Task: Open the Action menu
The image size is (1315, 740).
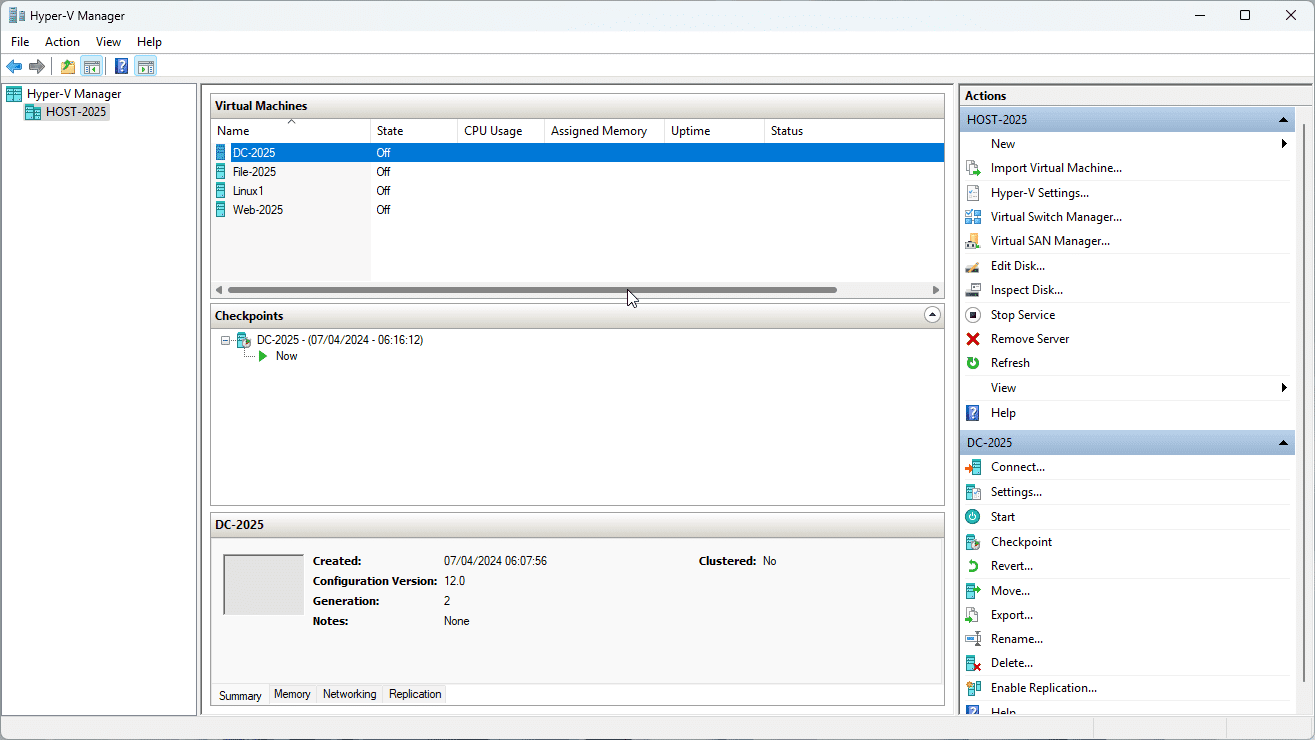Action: click(x=62, y=41)
